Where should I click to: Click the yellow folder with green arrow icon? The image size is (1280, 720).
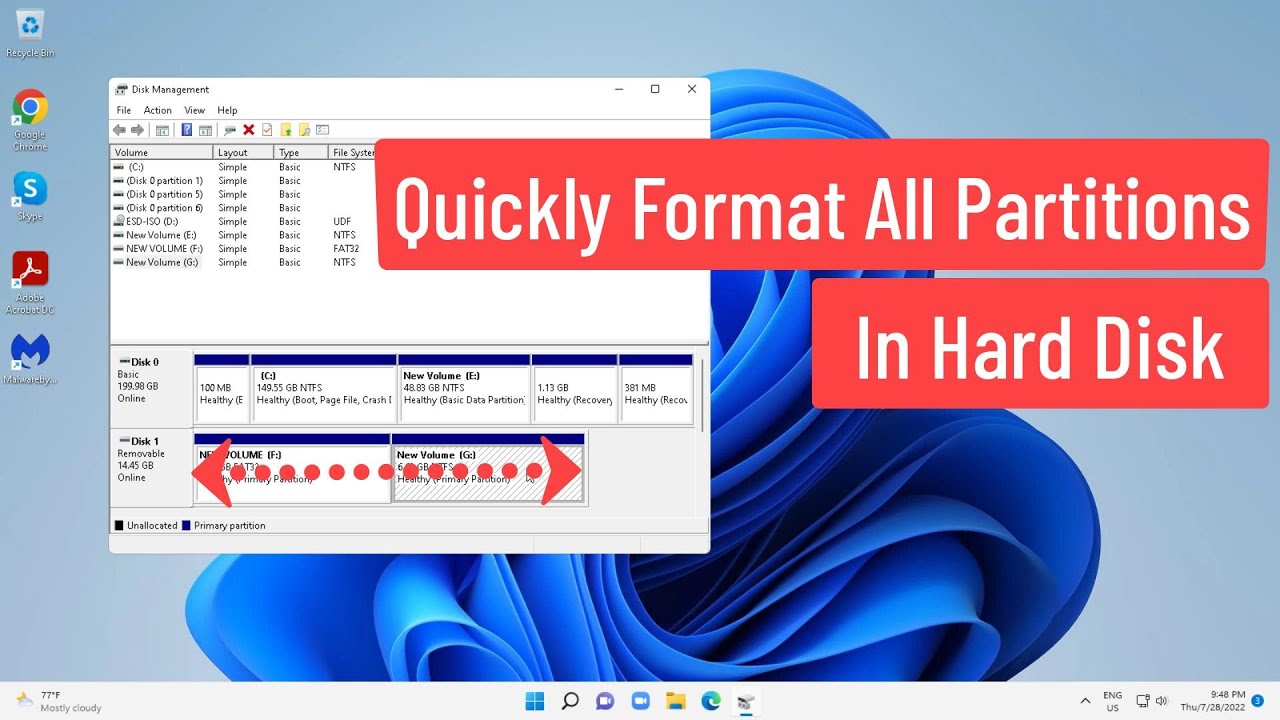click(x=286, y=130)
